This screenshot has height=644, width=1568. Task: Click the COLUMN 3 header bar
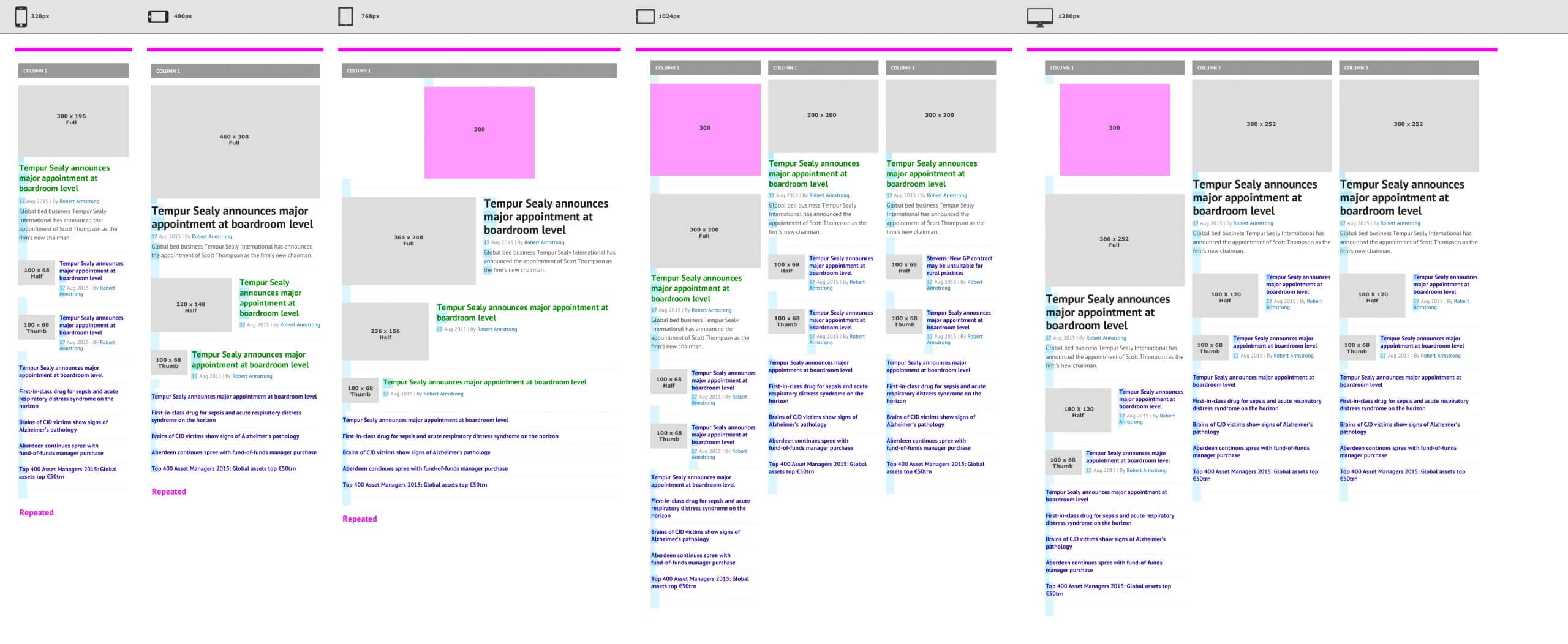(x=1408, y=68)
